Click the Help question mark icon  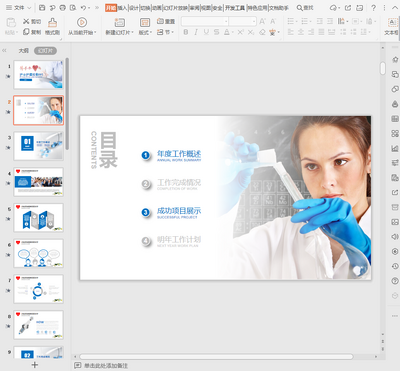[374, 8]
